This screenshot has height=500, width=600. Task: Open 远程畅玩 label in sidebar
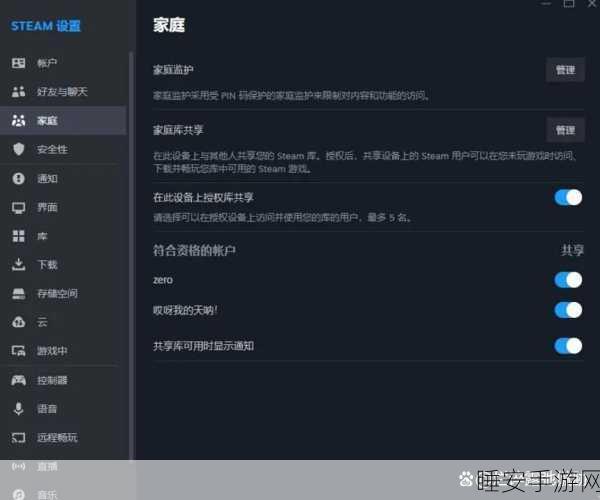[x=57, y=438]
